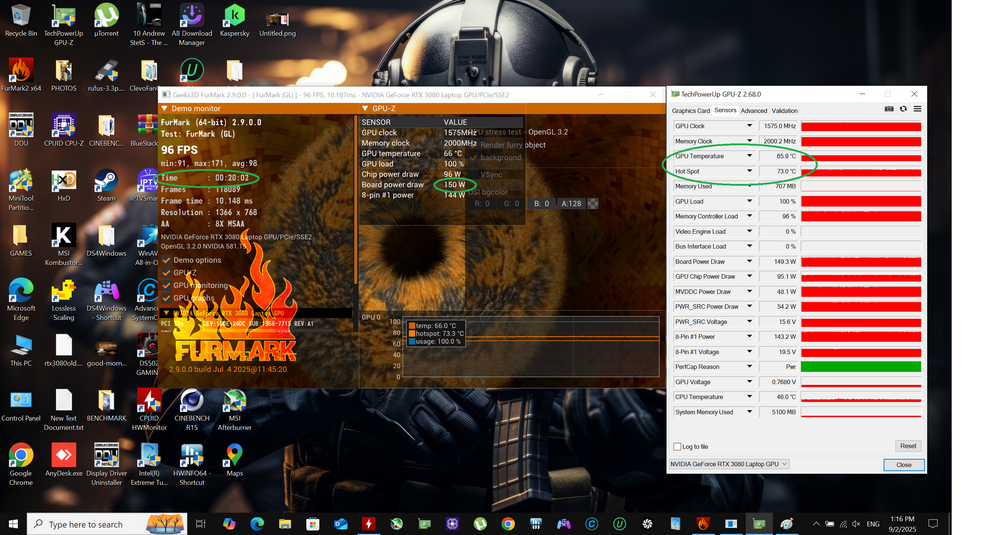Open GPU-Z hamburger menu icon
The height and width of the screenshot is (535, 1000).
(917, 109)
